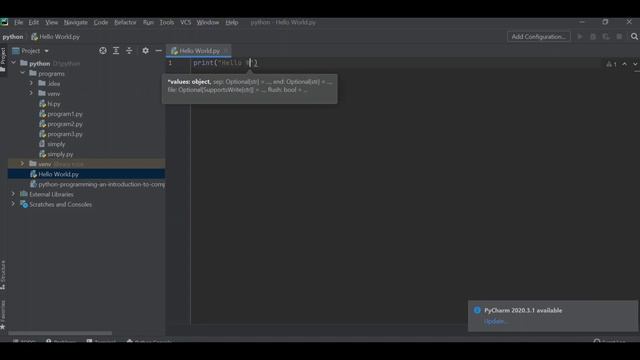Click Hello World.py breadcrumb in navigation bar

pyautogui.click(x=56, y=37)
